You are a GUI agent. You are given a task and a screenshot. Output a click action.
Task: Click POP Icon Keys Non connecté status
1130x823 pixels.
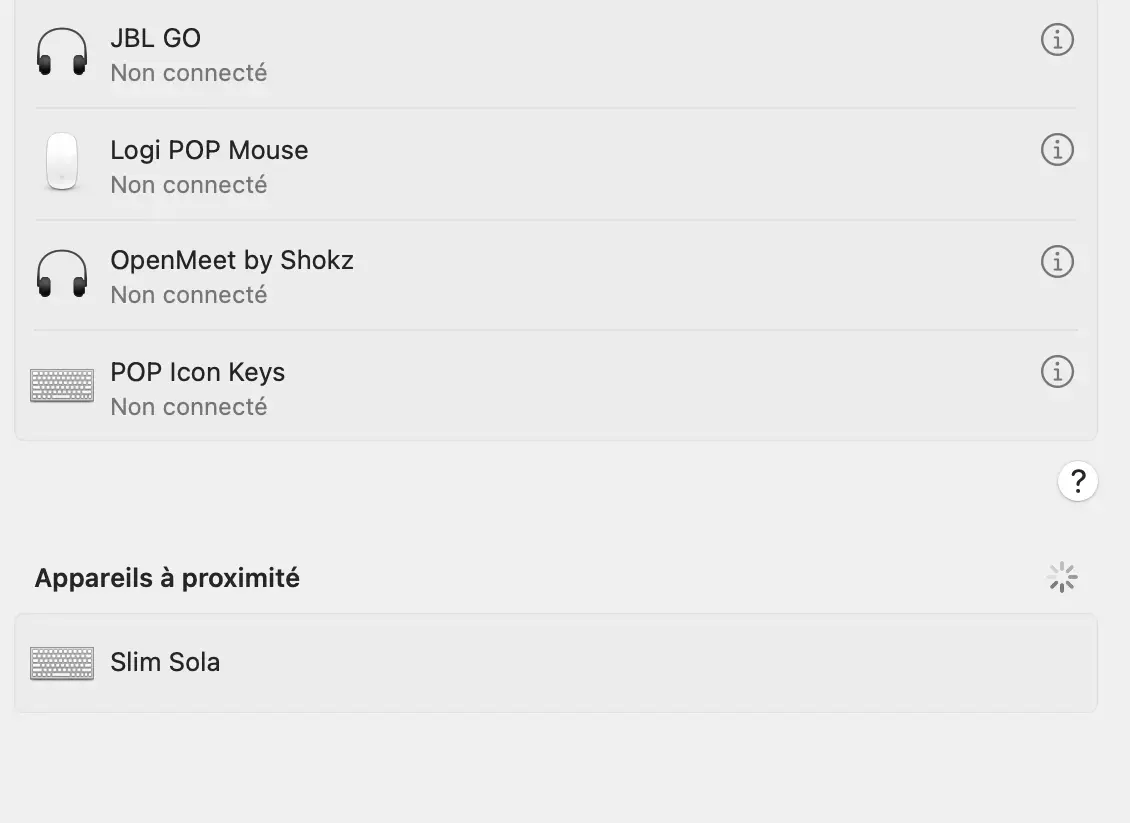[189, 407]
